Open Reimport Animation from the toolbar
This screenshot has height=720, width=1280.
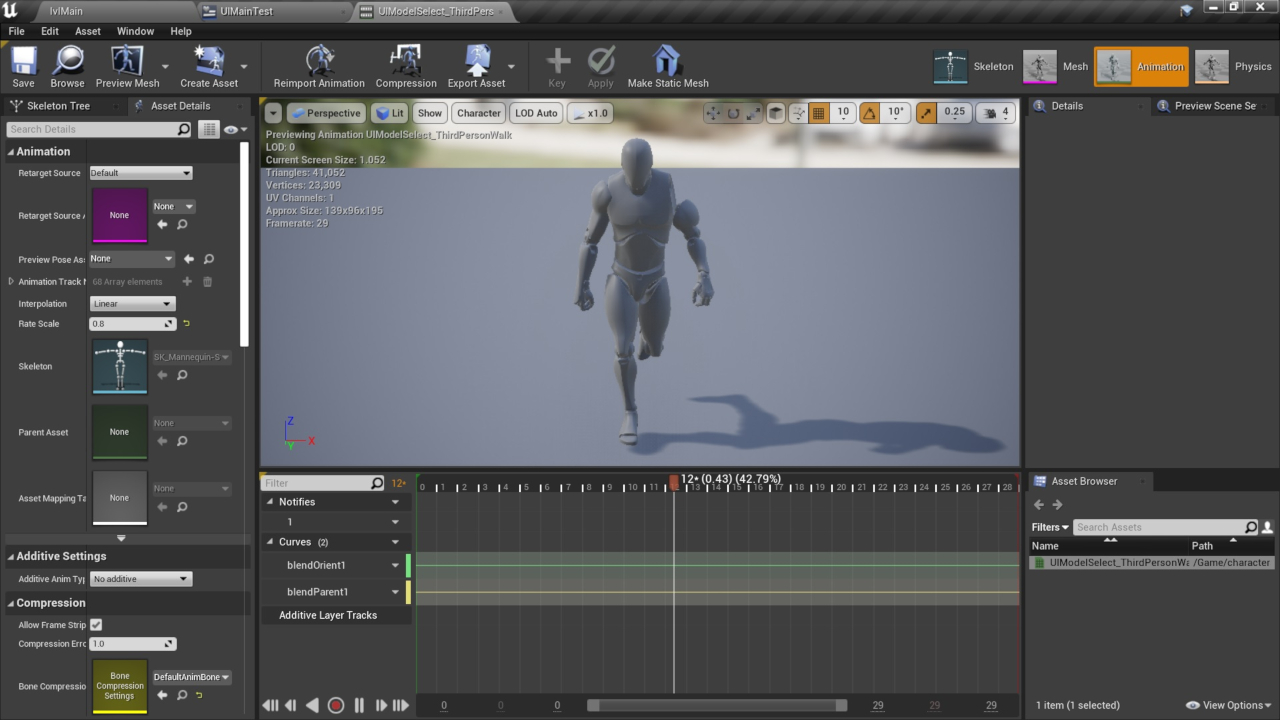point(319,62)
